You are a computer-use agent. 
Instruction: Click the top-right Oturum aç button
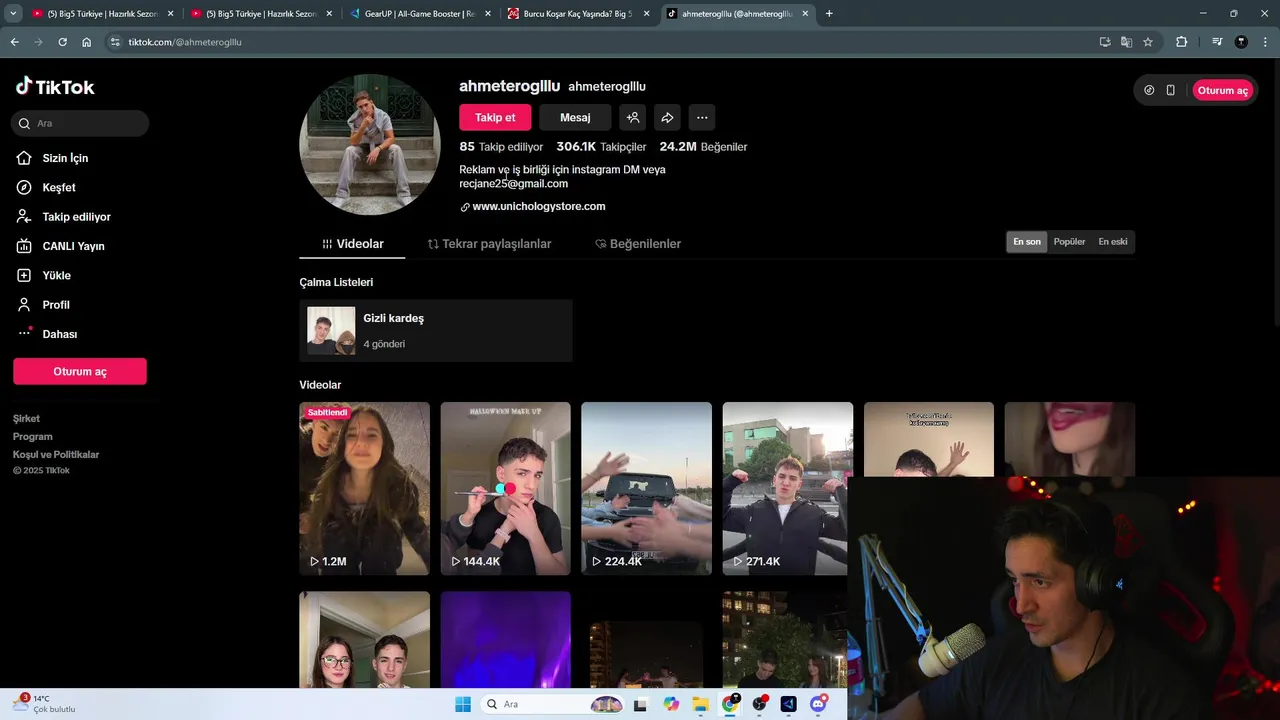click(x=1222, y=90)
